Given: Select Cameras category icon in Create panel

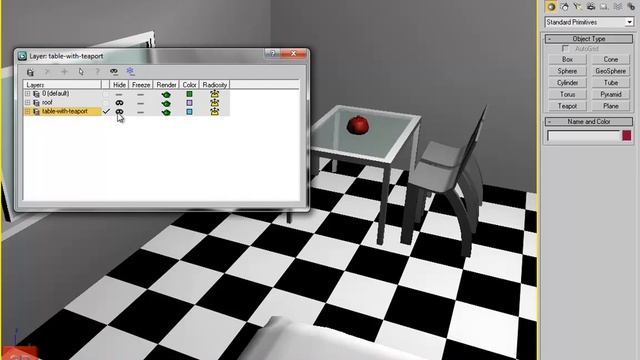Looking at the screenshot, I should [591, 7].
